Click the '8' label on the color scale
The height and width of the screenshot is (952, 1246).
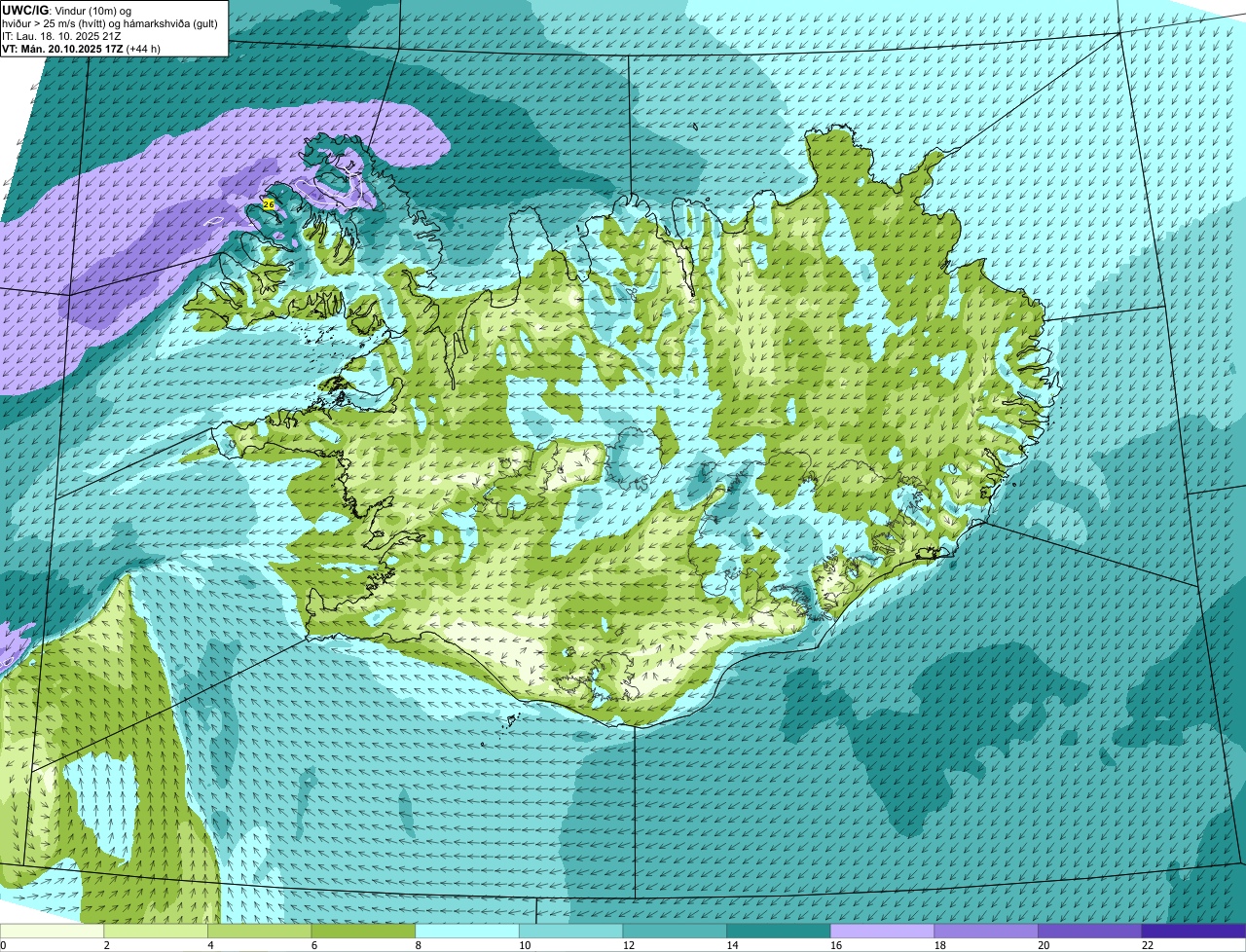pyautogui.click(x=418, y=945)
